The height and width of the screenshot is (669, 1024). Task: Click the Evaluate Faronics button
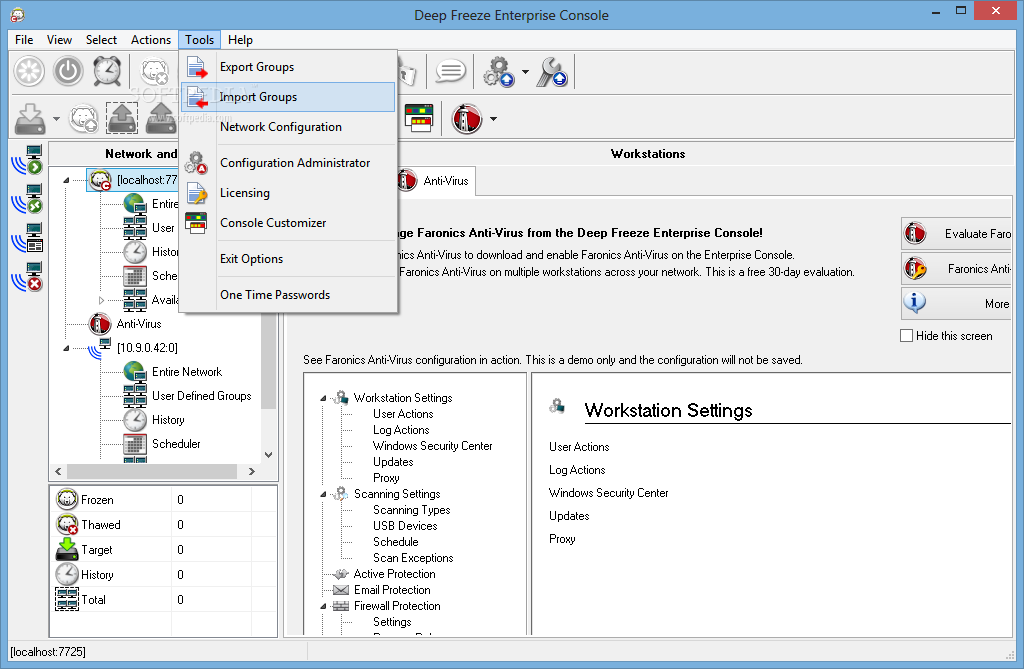[957, 233]
